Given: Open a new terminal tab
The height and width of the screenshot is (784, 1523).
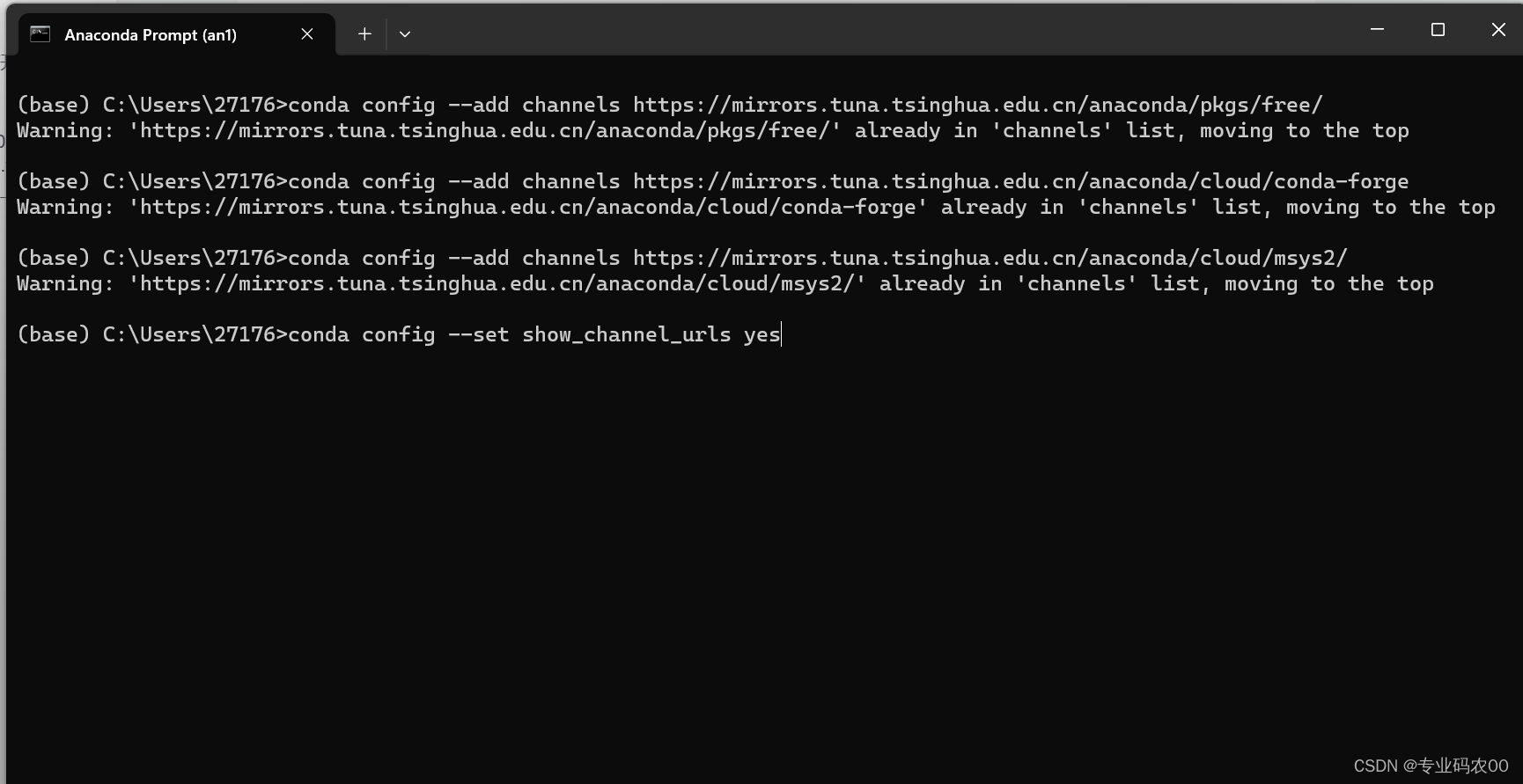Looking at the screenshot, I should (364, 33).
